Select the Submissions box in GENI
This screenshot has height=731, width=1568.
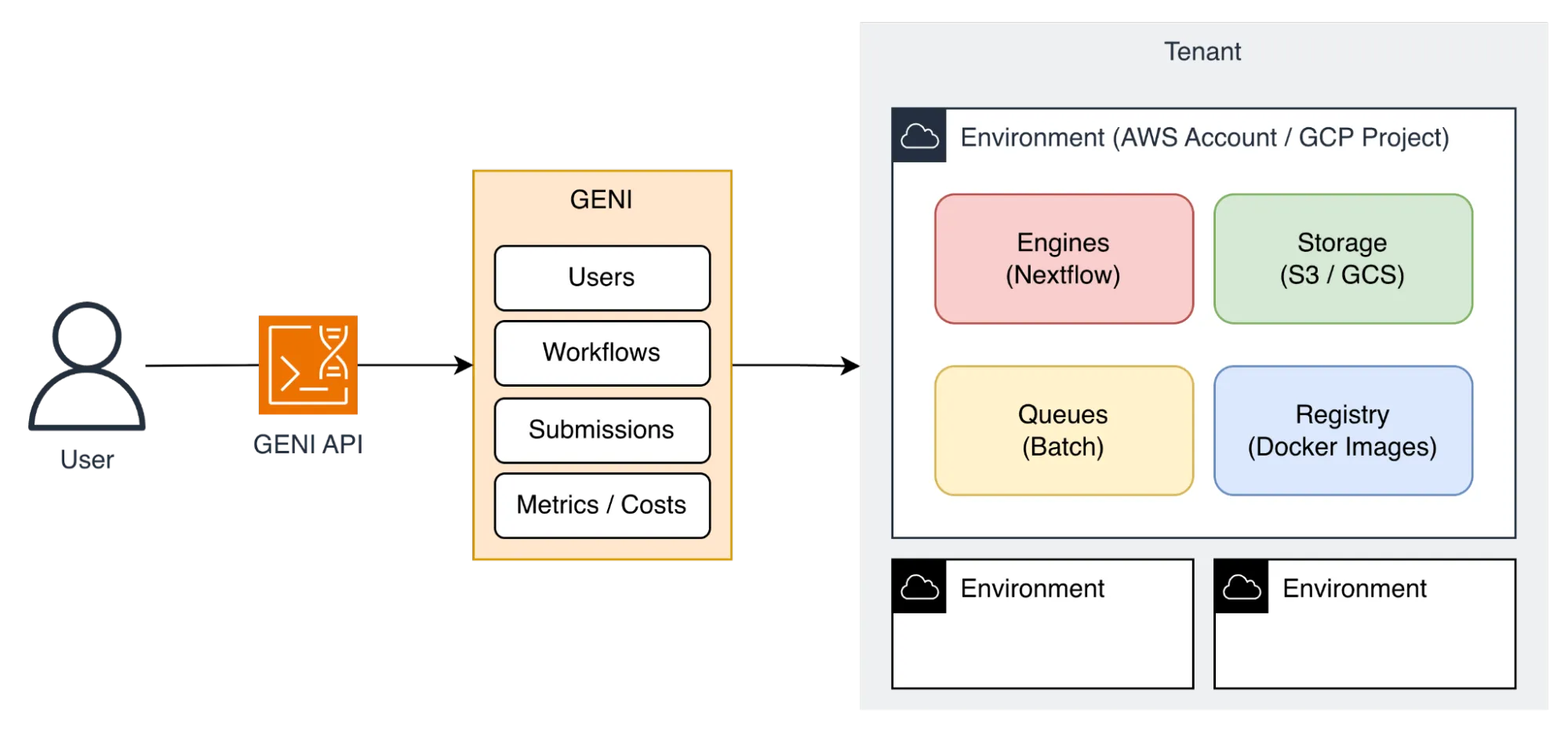[x=602, y=430]
